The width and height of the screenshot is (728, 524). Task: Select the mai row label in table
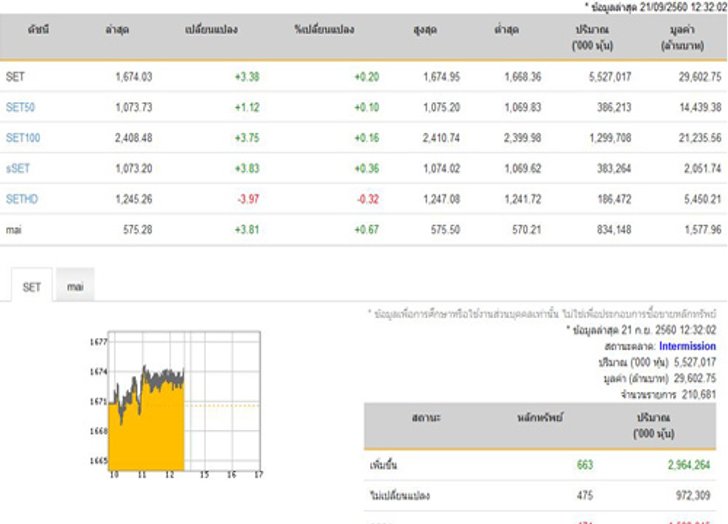tap(13, 230)
